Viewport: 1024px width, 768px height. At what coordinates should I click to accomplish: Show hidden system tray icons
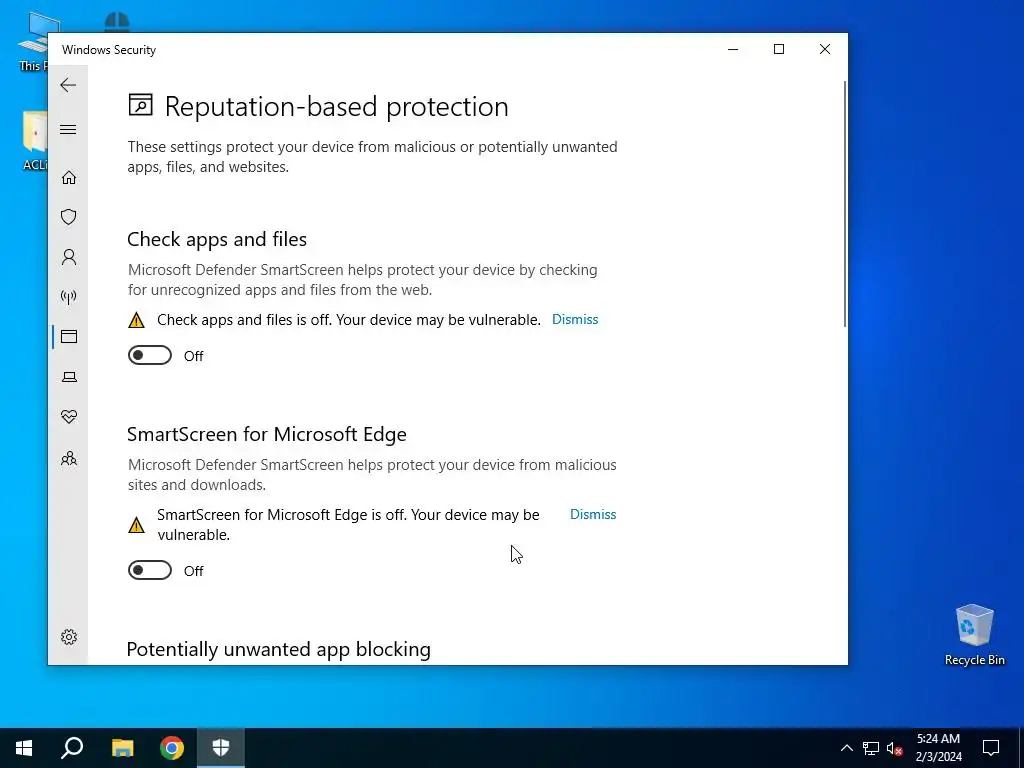[x=846, y=748]
